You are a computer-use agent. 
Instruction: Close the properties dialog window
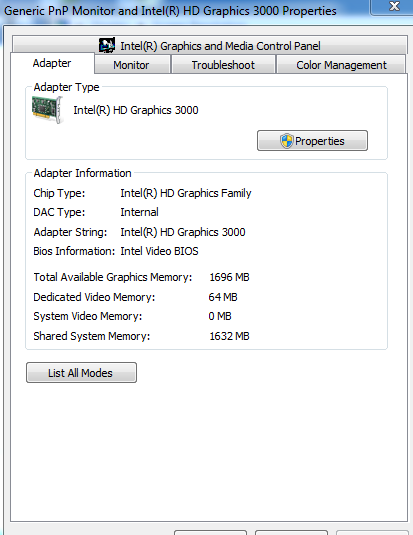click(x=394, y=6)
